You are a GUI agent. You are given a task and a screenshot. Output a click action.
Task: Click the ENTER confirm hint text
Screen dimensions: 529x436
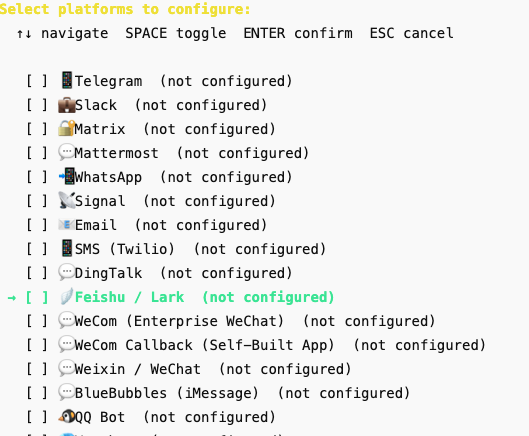298,33
